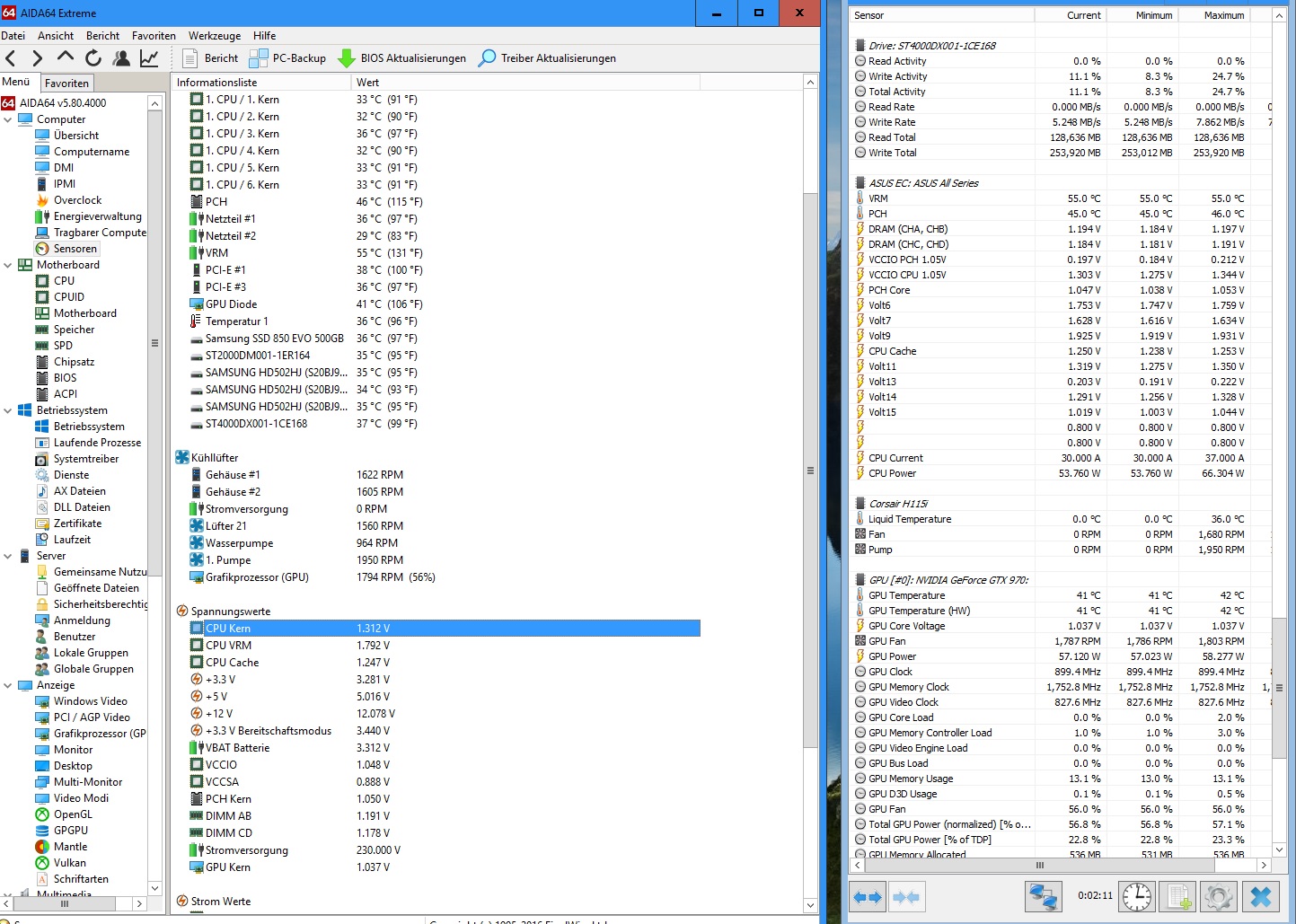Click HWiNFO Maximum column header
1296x924 pixels.
click(1214, 15)
